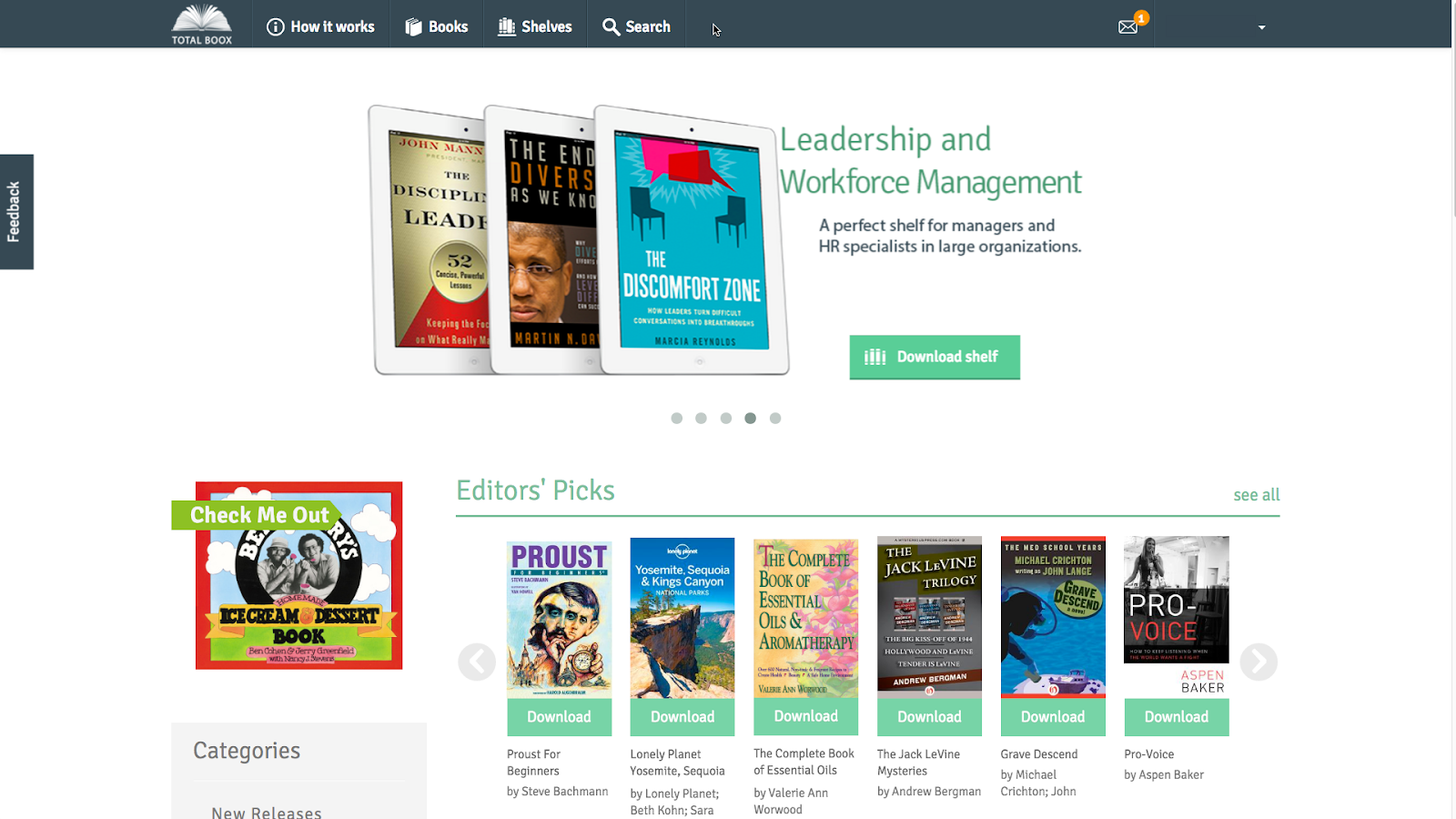
Task: Download Lonely Planet Yosemite, Sequoia book
Action: tap(682, 717)
